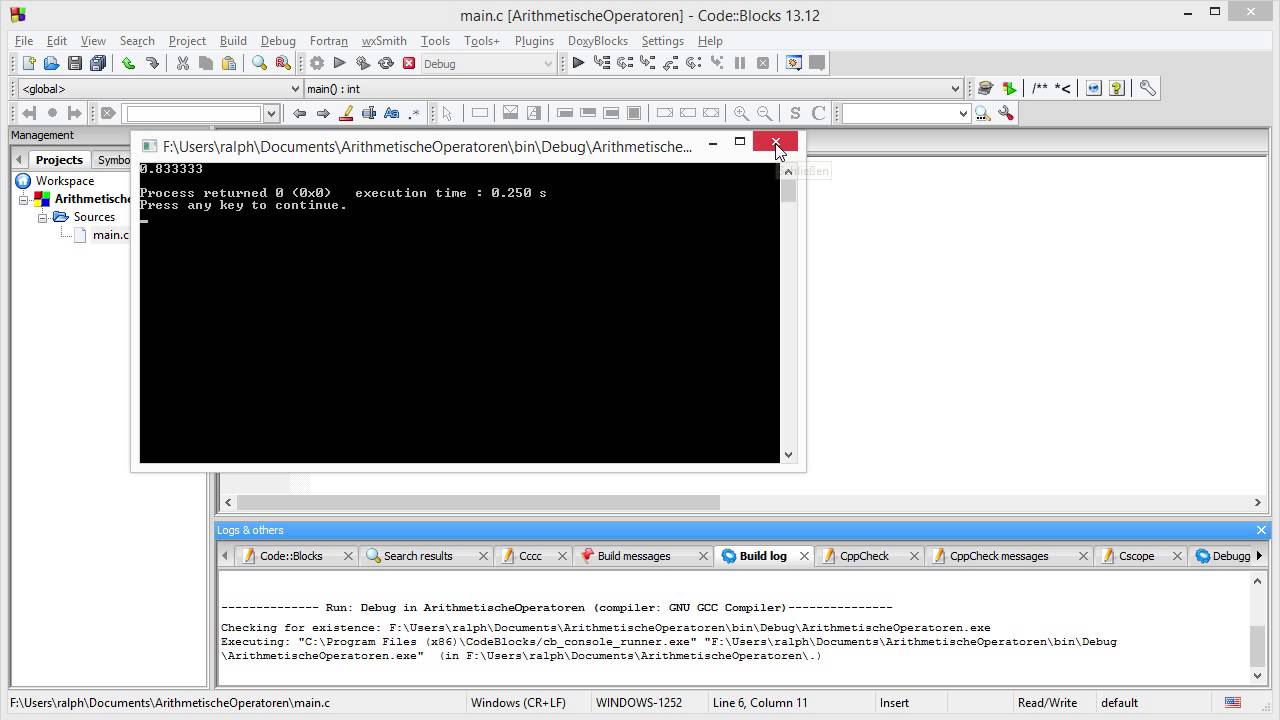Click the Rebuild icon

[x=386, y=63]
